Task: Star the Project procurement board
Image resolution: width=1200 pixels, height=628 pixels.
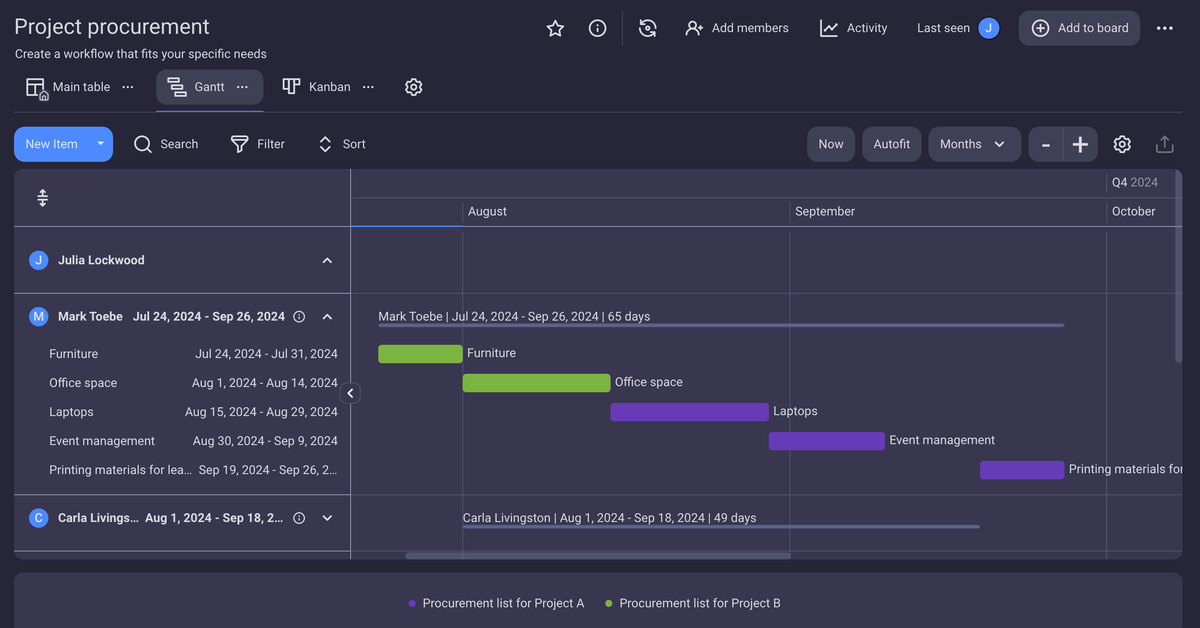Action: (x=555, y=28)
